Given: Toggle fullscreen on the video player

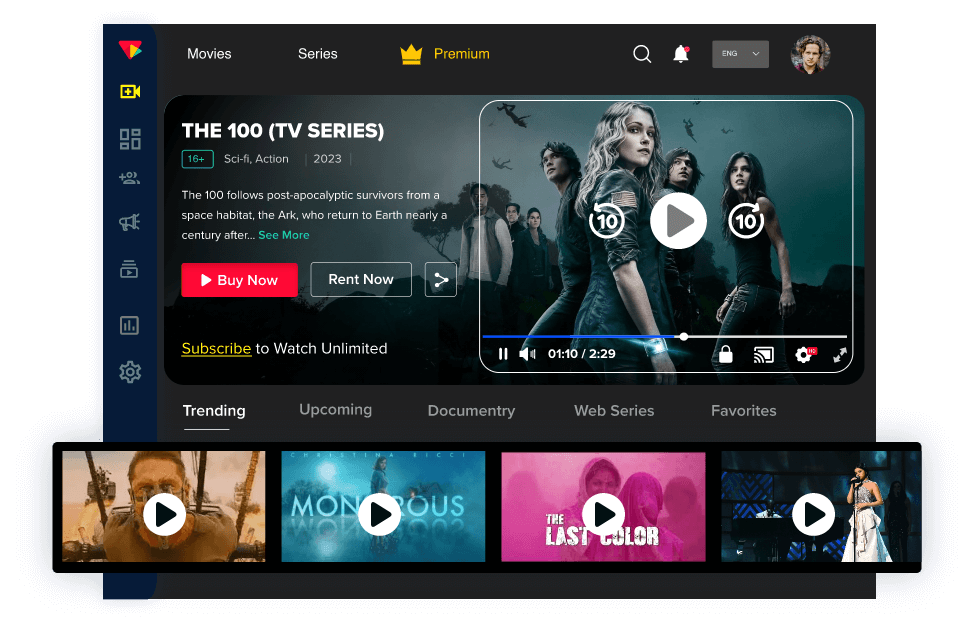Looking at the screenshot, I should coord(840,355).
